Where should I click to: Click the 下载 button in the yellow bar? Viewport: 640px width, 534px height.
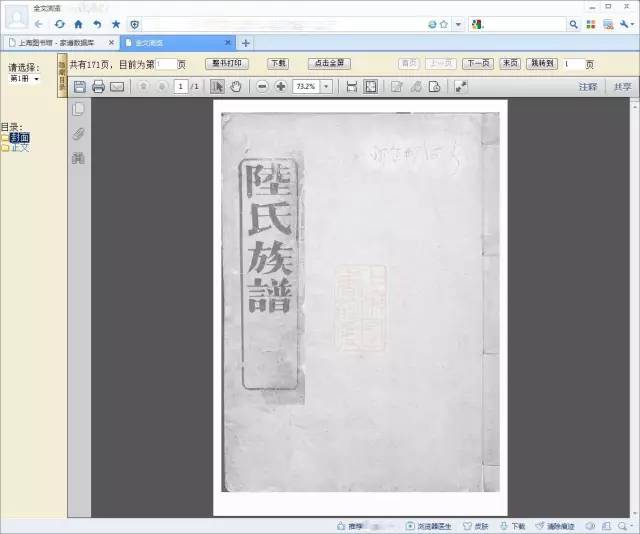[278, 64]
